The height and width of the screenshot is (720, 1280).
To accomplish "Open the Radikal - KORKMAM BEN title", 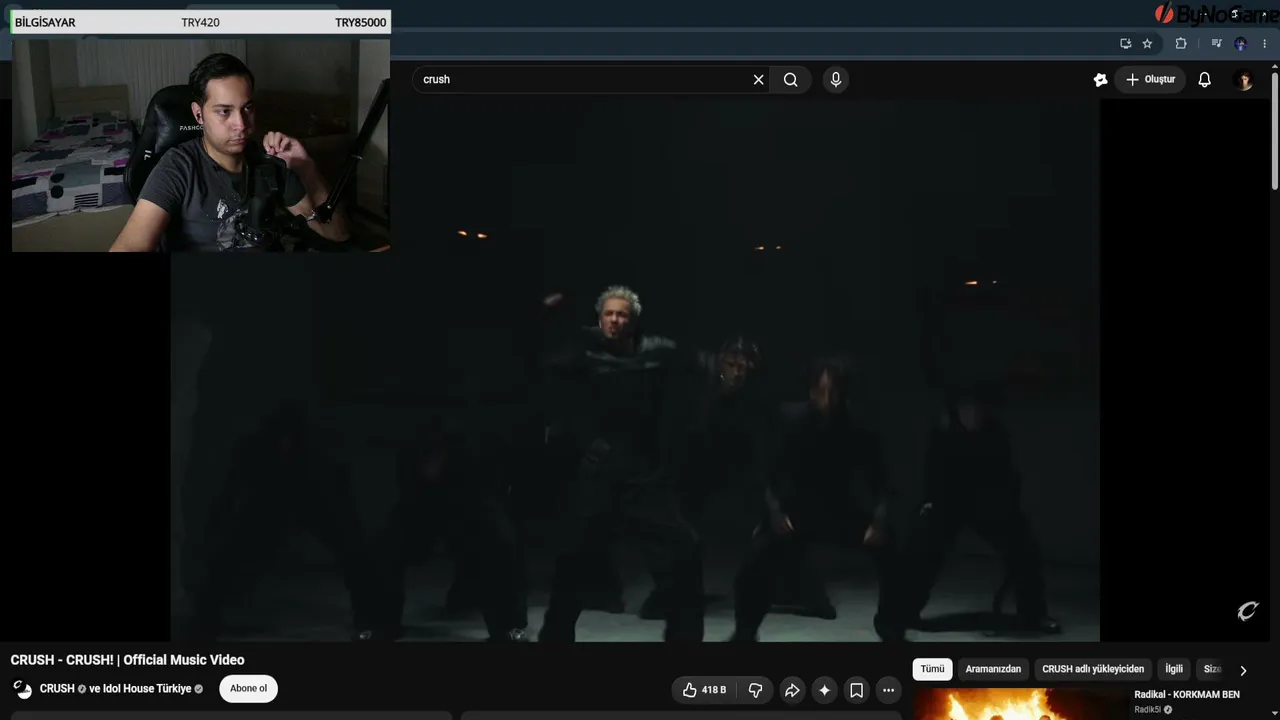I will [1187, 695].
